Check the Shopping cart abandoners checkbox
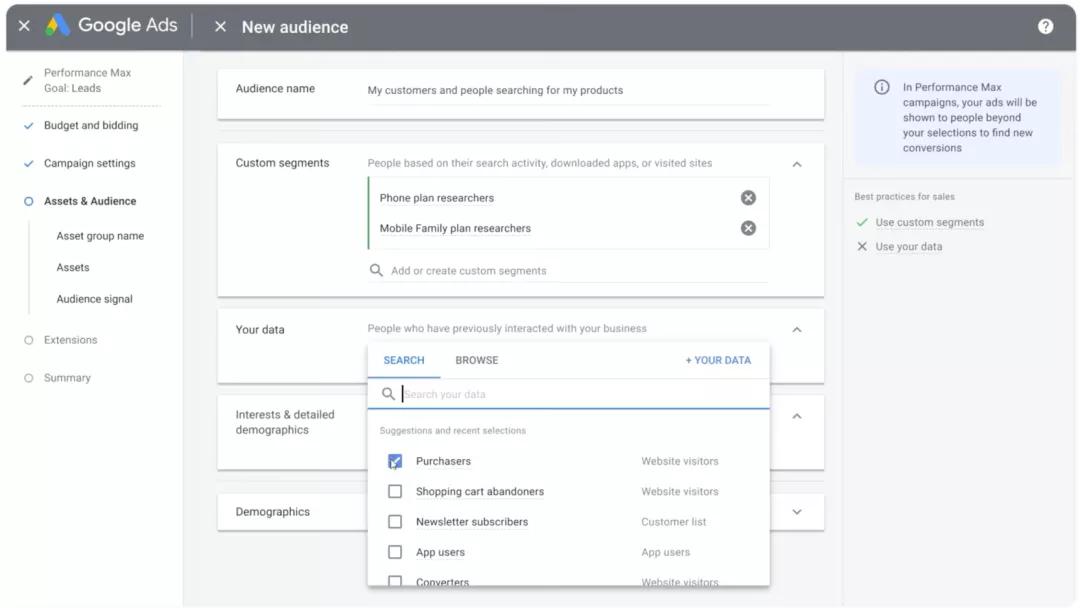 coord(395,492)
